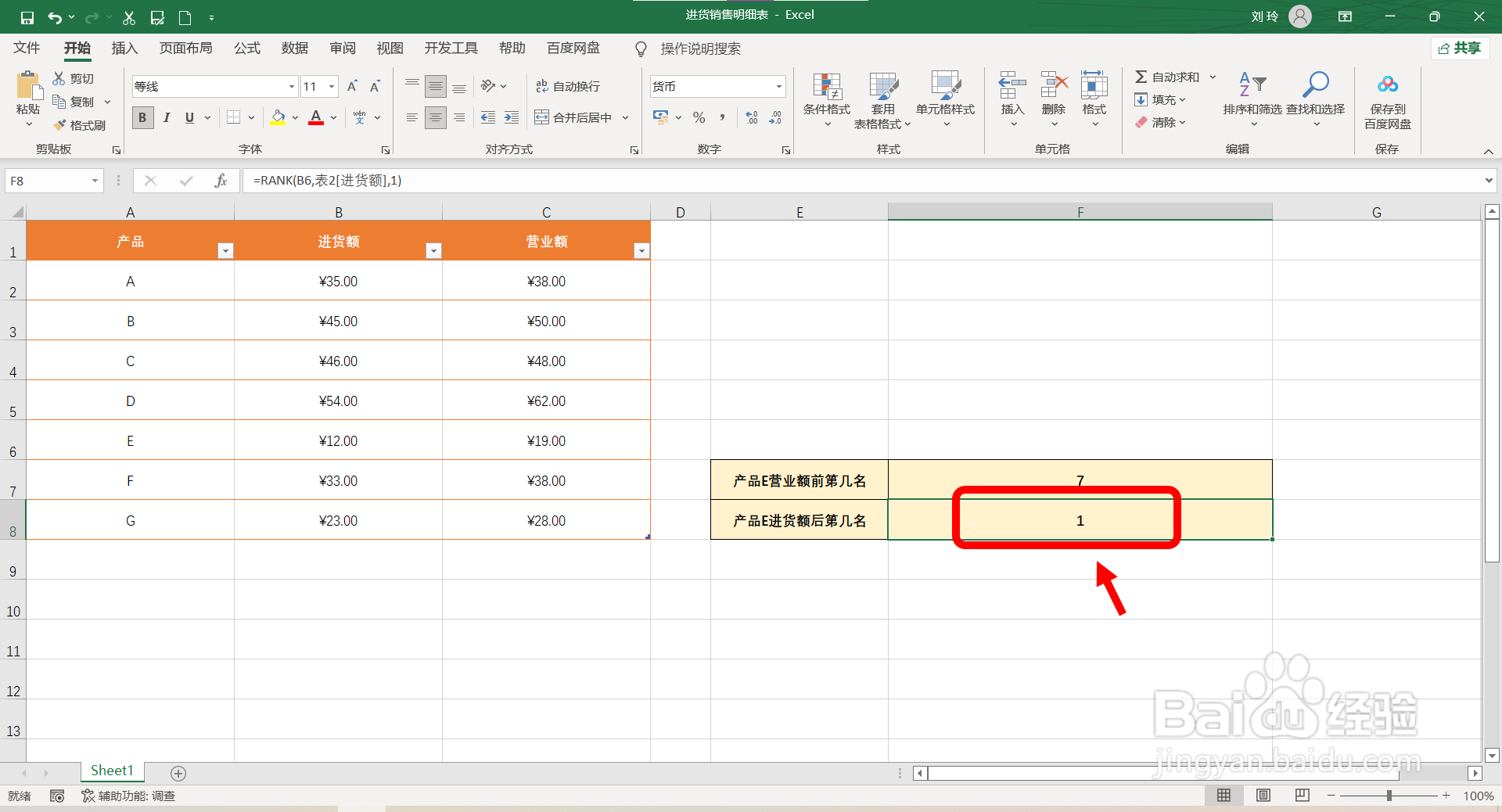Screen dimensions: 1502x812
Task: Click 清除 (Clear) button
Action: (x=1161, y=122)
